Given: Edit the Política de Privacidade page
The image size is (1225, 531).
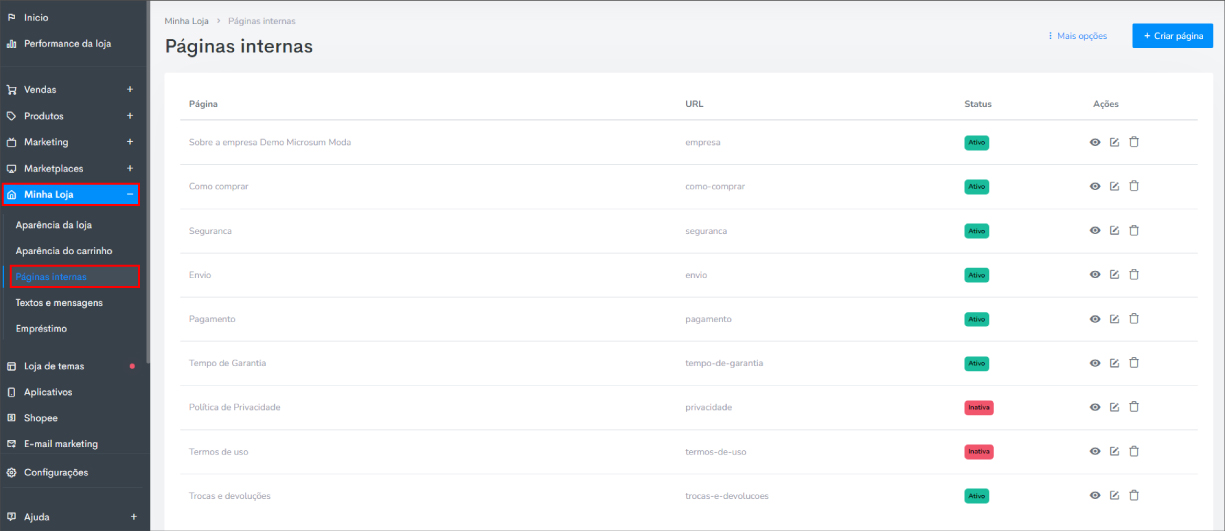Looking at the screenshot, I should pos(1114,407).
